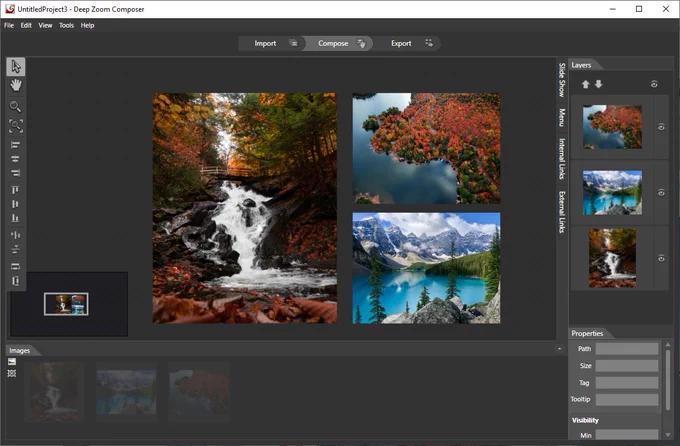Select the mountain lake image on canvas
Viewport: 680px width, 446px height.
pos(426,268)
